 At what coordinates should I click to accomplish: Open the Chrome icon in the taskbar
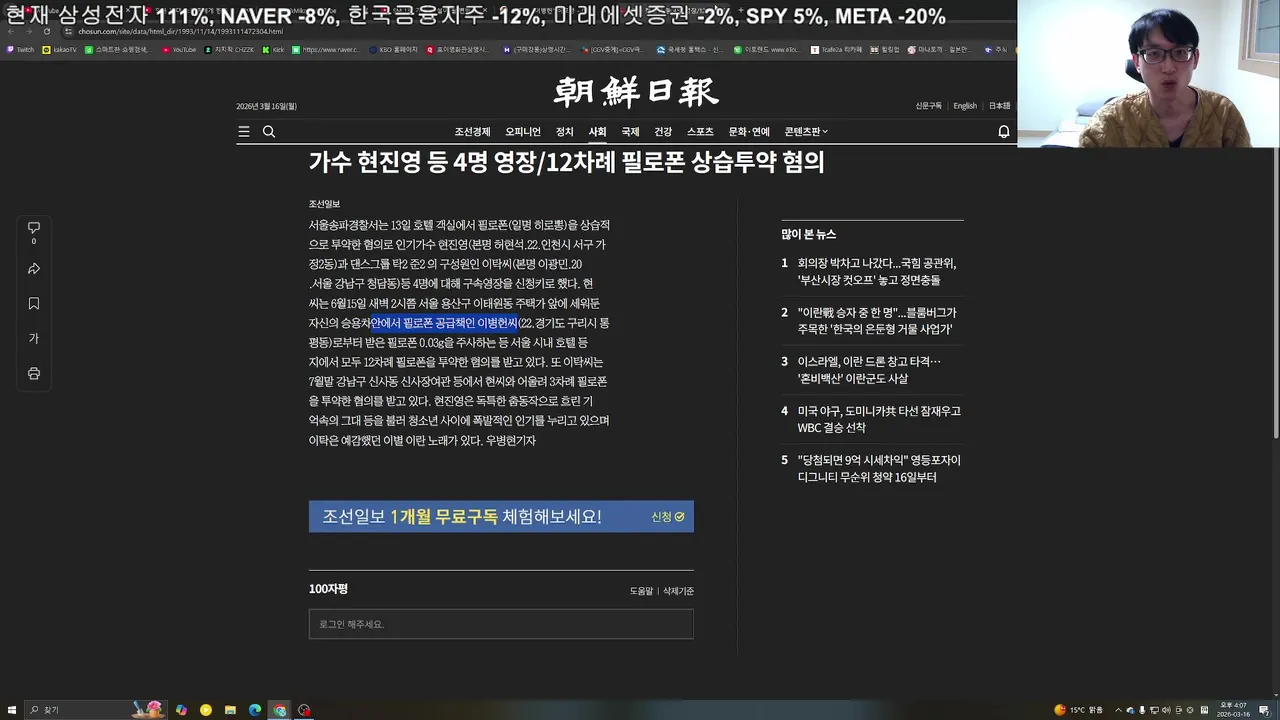click(x=280, y=710)
